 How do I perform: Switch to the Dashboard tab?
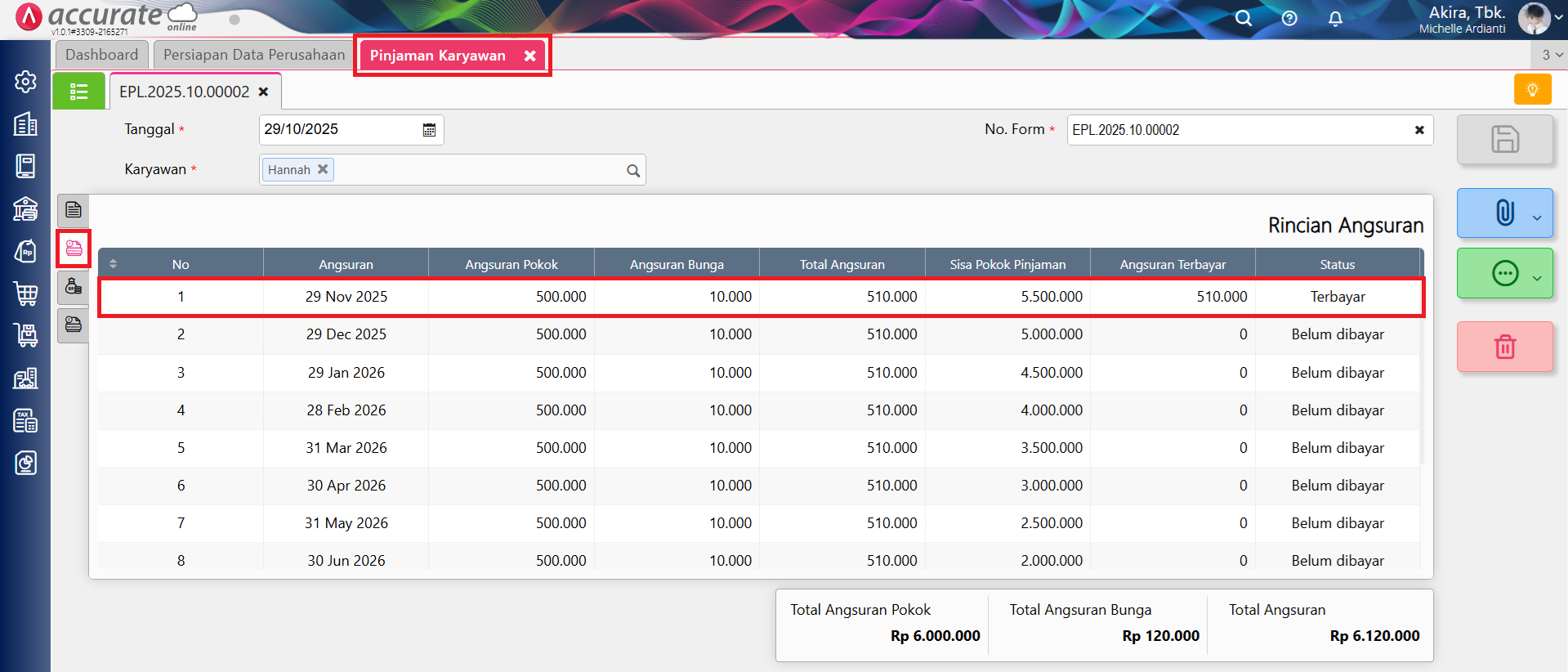pos(102,55)
